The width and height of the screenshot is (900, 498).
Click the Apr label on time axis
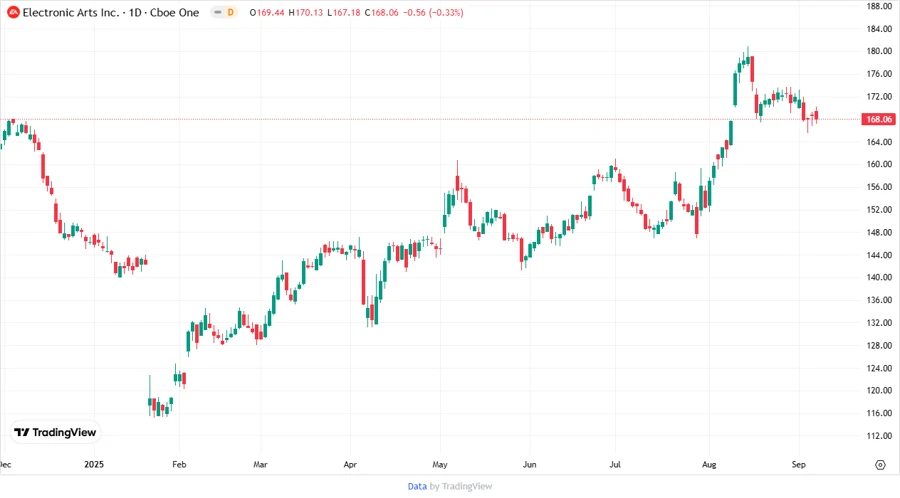pyautogui.click(x=350, y=464)
